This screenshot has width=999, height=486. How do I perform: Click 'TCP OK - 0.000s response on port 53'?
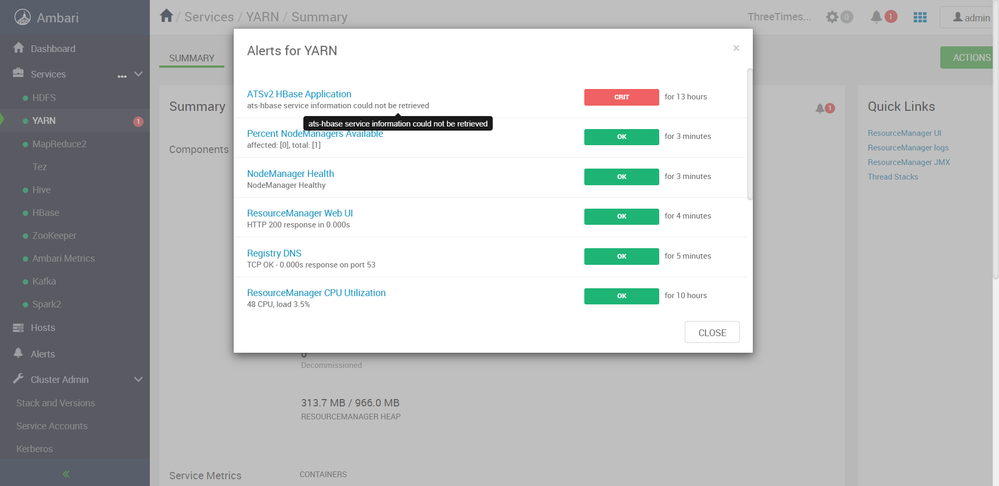coord(311,265)
